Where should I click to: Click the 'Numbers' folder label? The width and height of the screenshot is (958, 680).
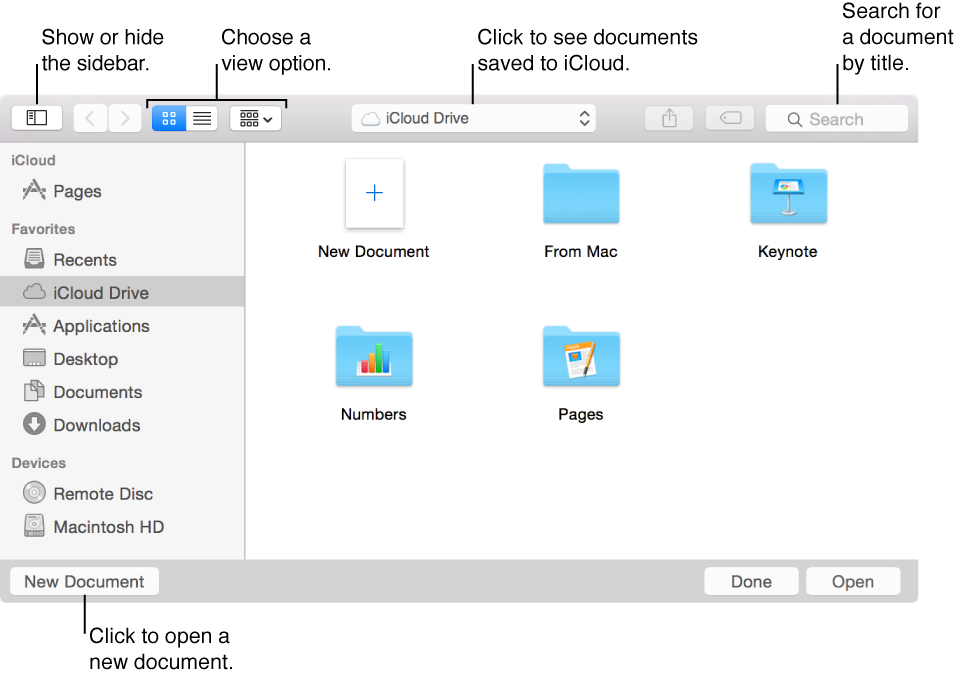pyautogui.click(x=373, y=414)
